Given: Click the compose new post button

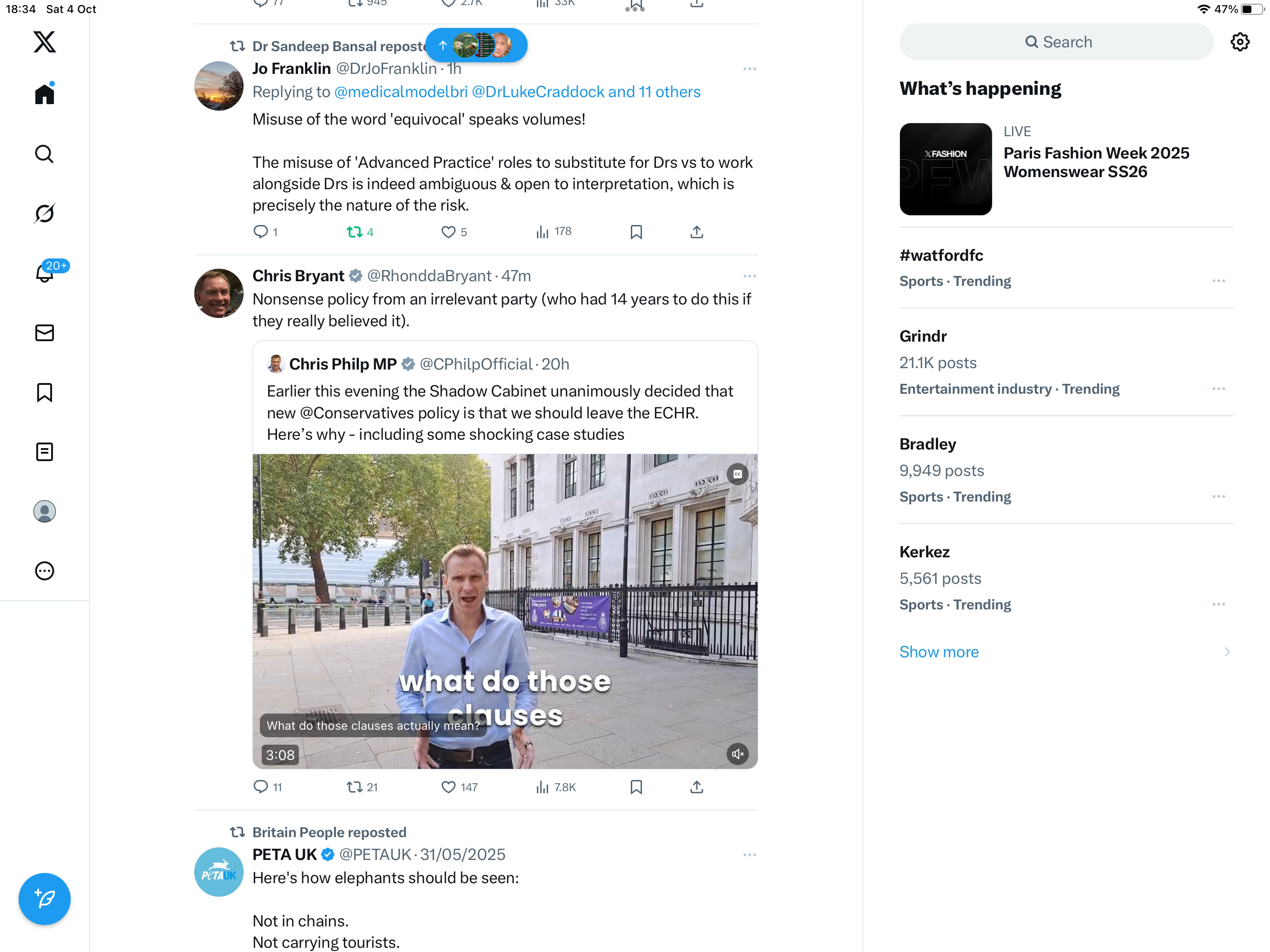Looking at the screenshot, I should (44, 898).
